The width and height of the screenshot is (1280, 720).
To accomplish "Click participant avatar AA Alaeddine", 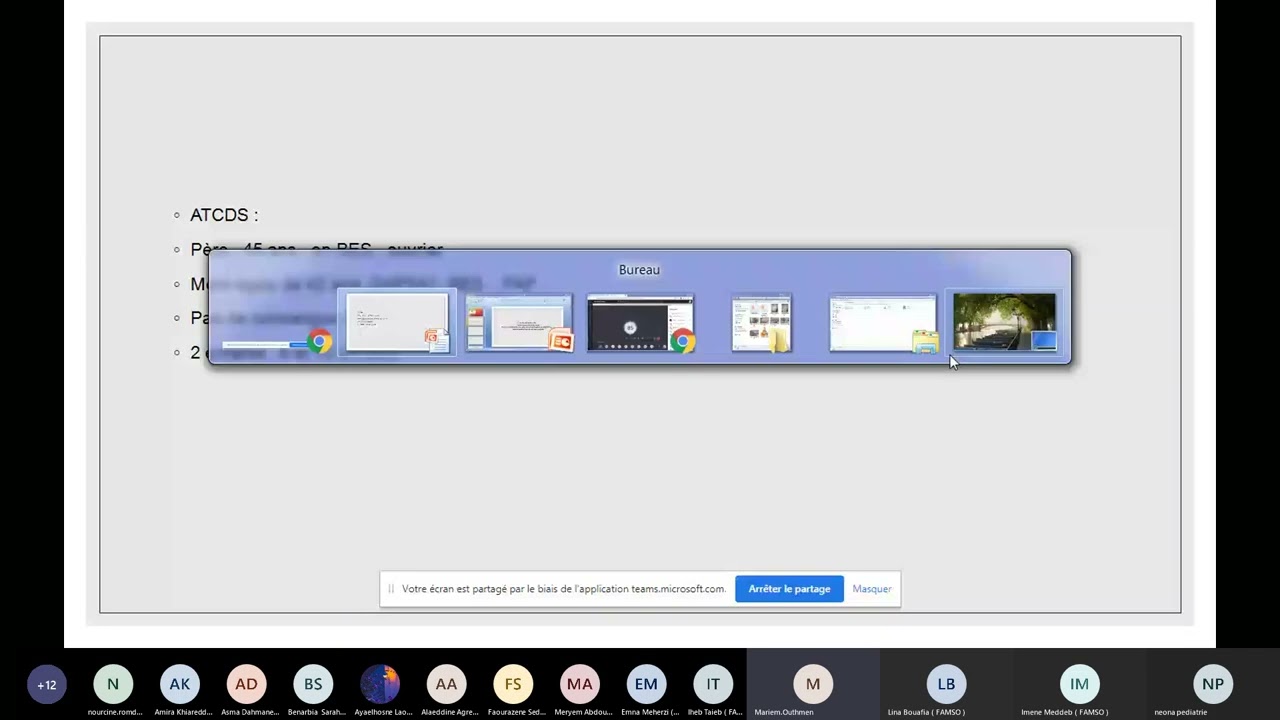I will tap(446, 684).
